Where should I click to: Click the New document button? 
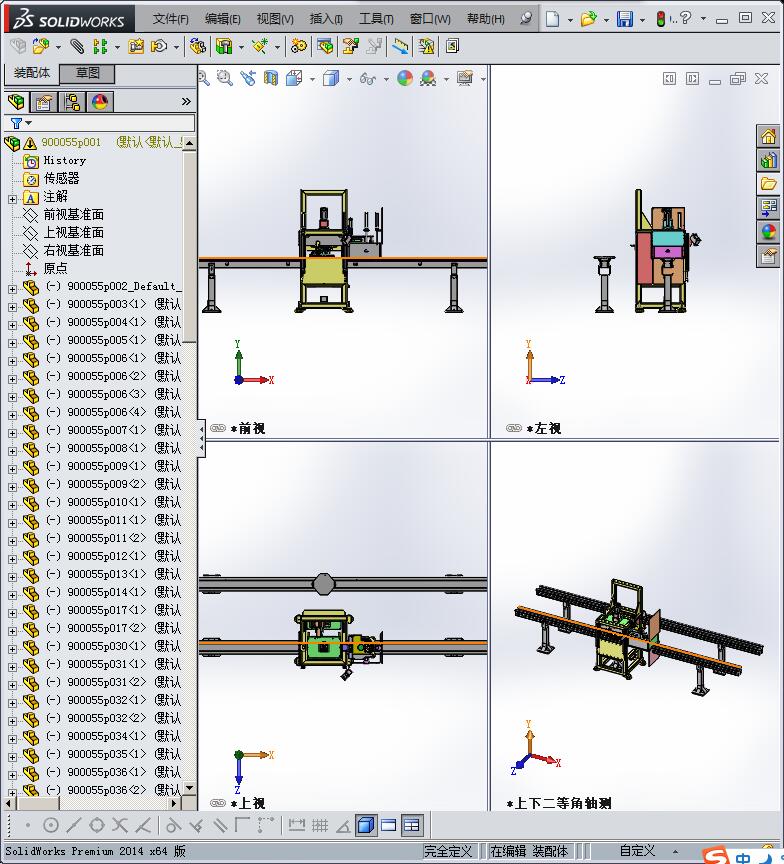[553, 19]
